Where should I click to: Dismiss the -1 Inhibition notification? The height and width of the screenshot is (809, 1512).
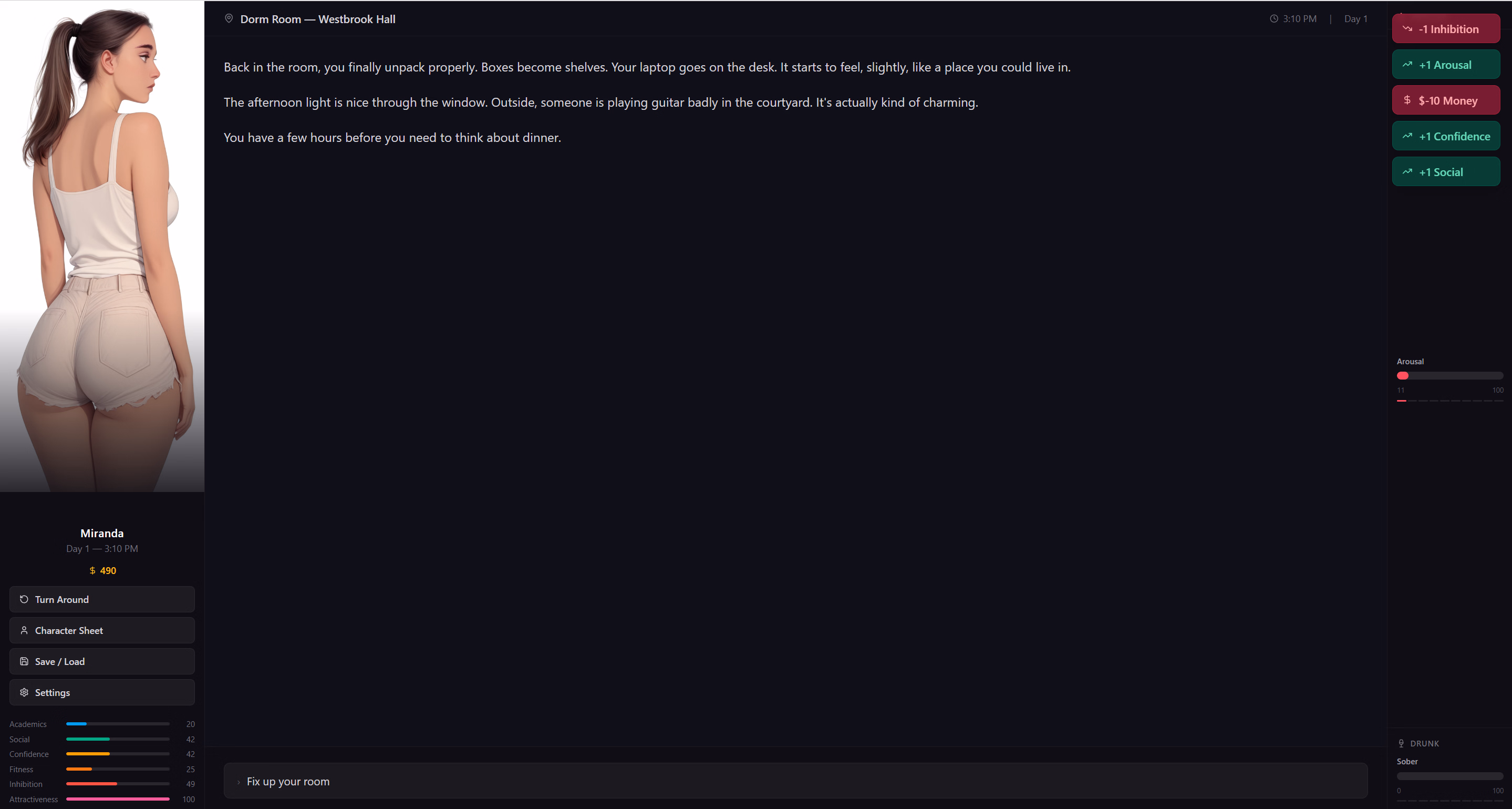(x=1446, y=29)
